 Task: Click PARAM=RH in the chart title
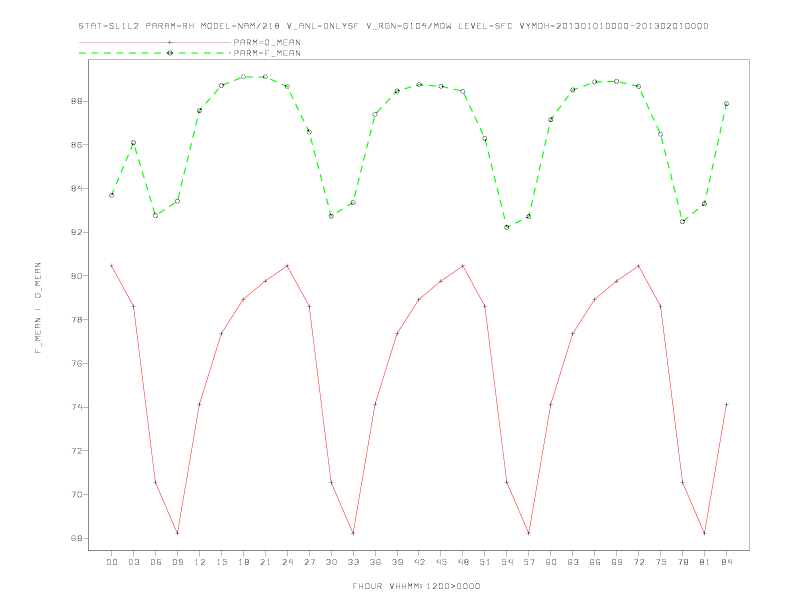point(170,26)
